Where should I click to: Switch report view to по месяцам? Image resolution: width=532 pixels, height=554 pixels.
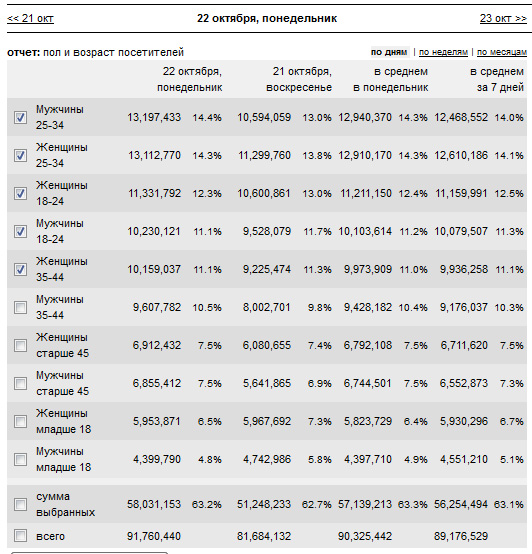pos(502,52)
